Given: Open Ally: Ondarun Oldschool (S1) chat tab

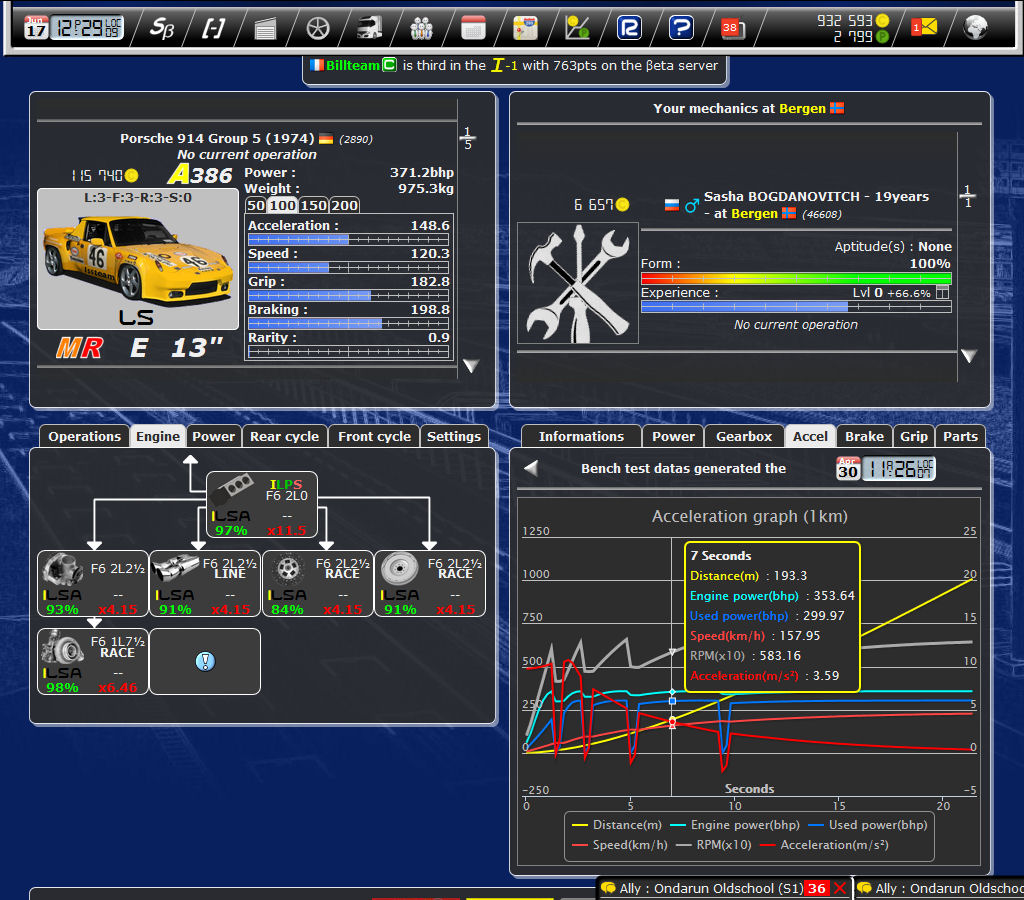Looking at the screenshot, I should coord(711,888).
